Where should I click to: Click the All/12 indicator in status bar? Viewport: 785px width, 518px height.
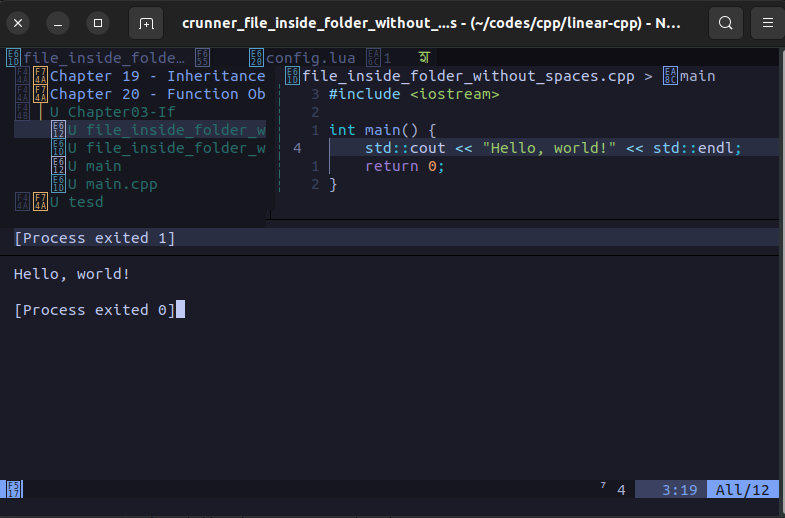(x=742, y=489)
